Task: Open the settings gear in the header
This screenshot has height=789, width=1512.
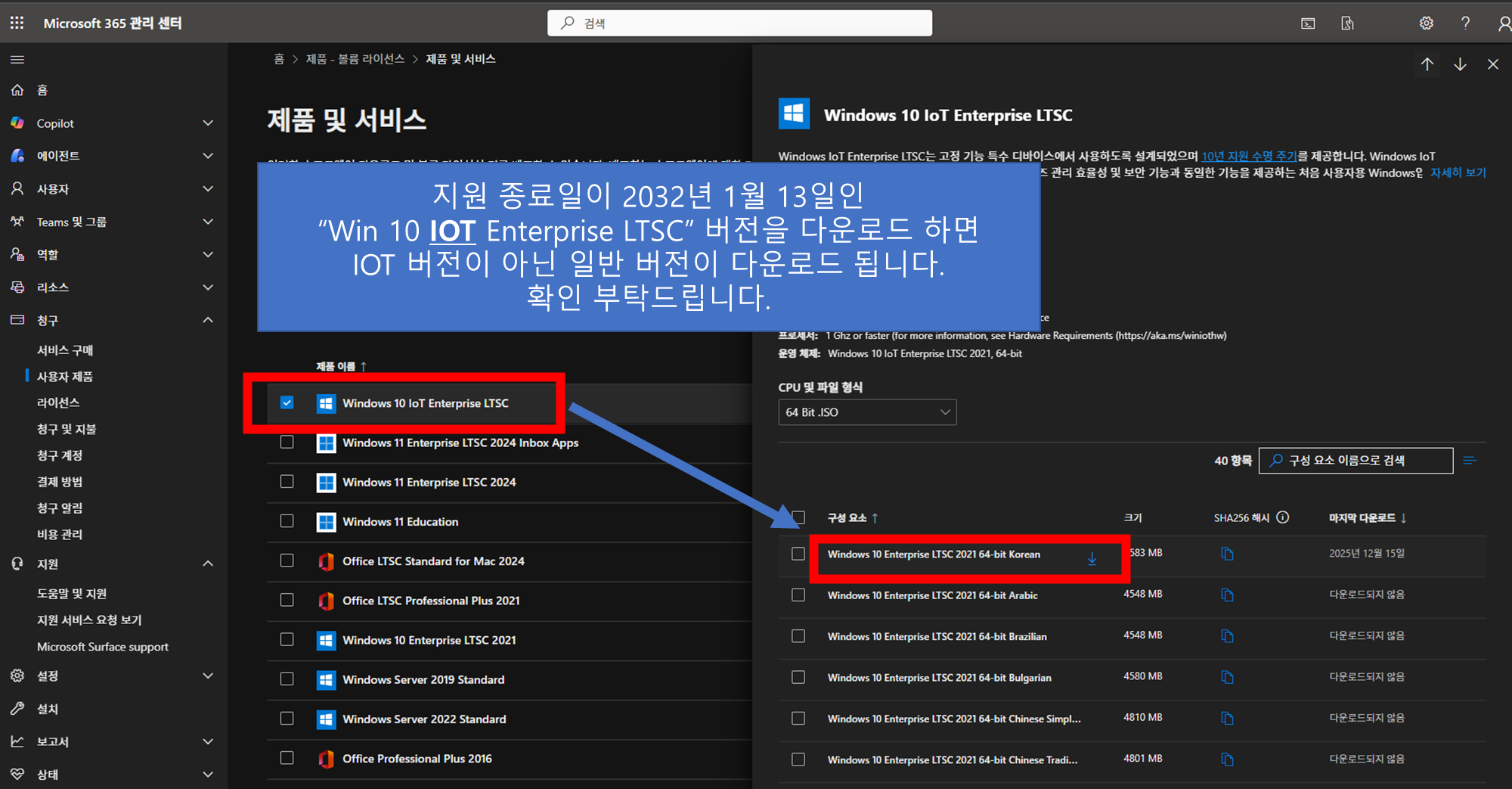Action: click(1426, 23)
